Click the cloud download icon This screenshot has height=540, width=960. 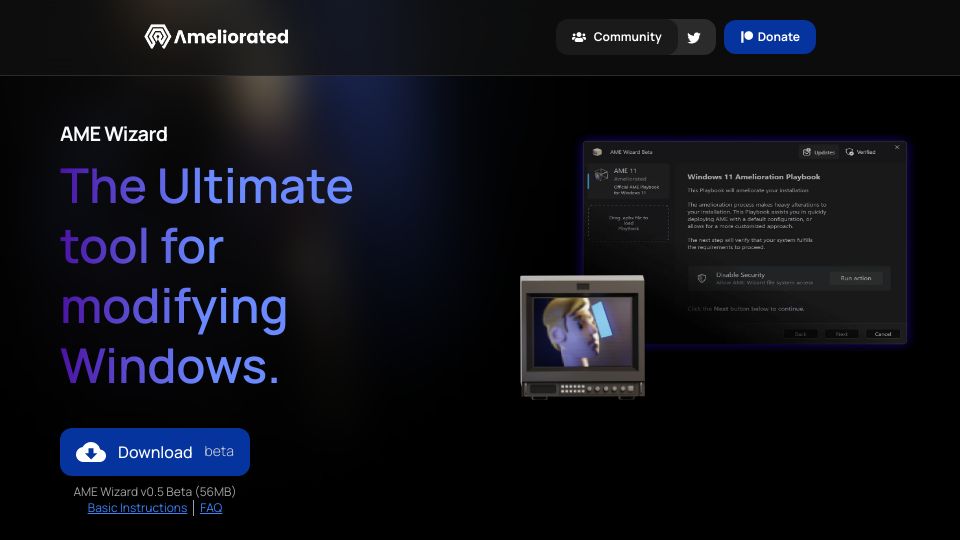click(91, 452)
